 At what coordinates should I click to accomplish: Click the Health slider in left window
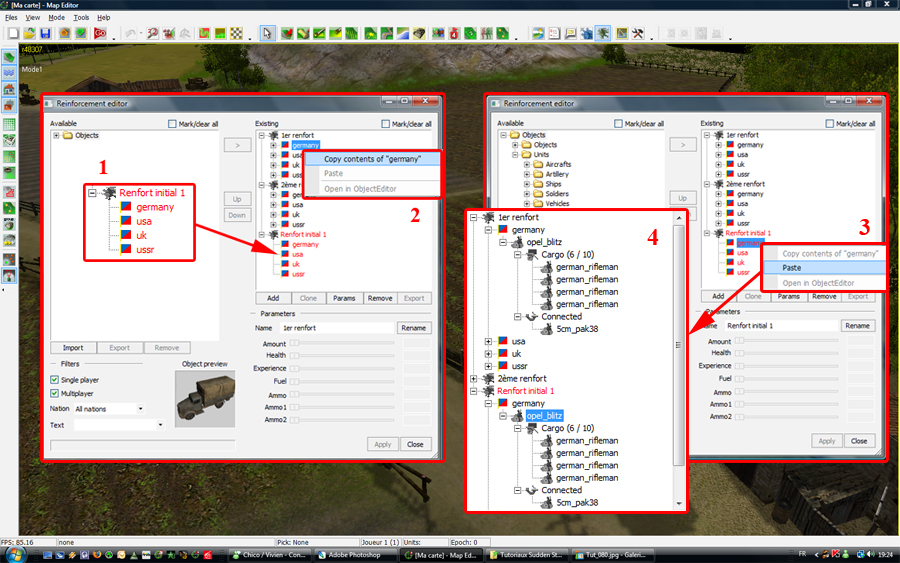pyautogui.click(x=342, y=355)
